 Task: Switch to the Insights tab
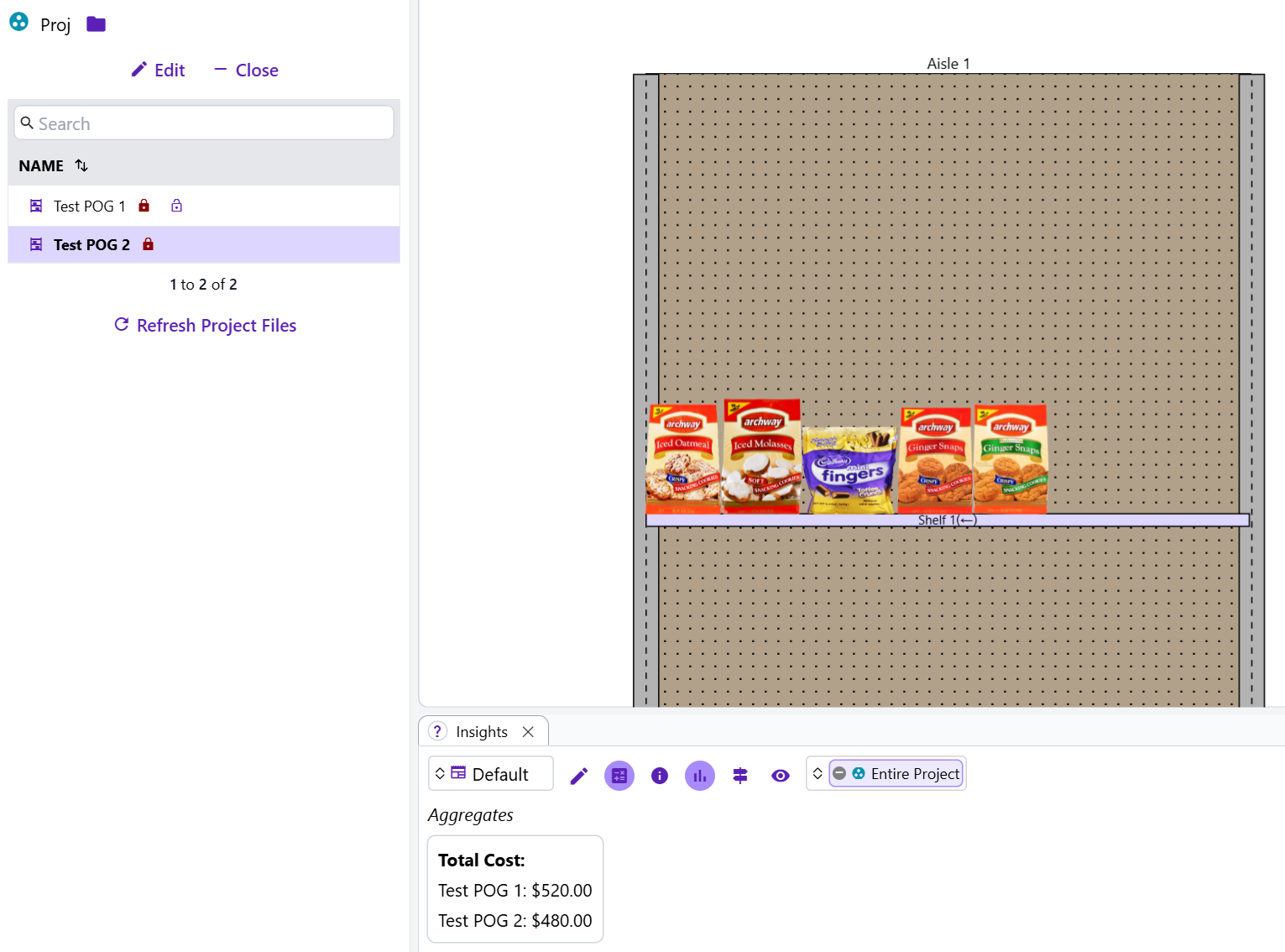click(482, 732)
